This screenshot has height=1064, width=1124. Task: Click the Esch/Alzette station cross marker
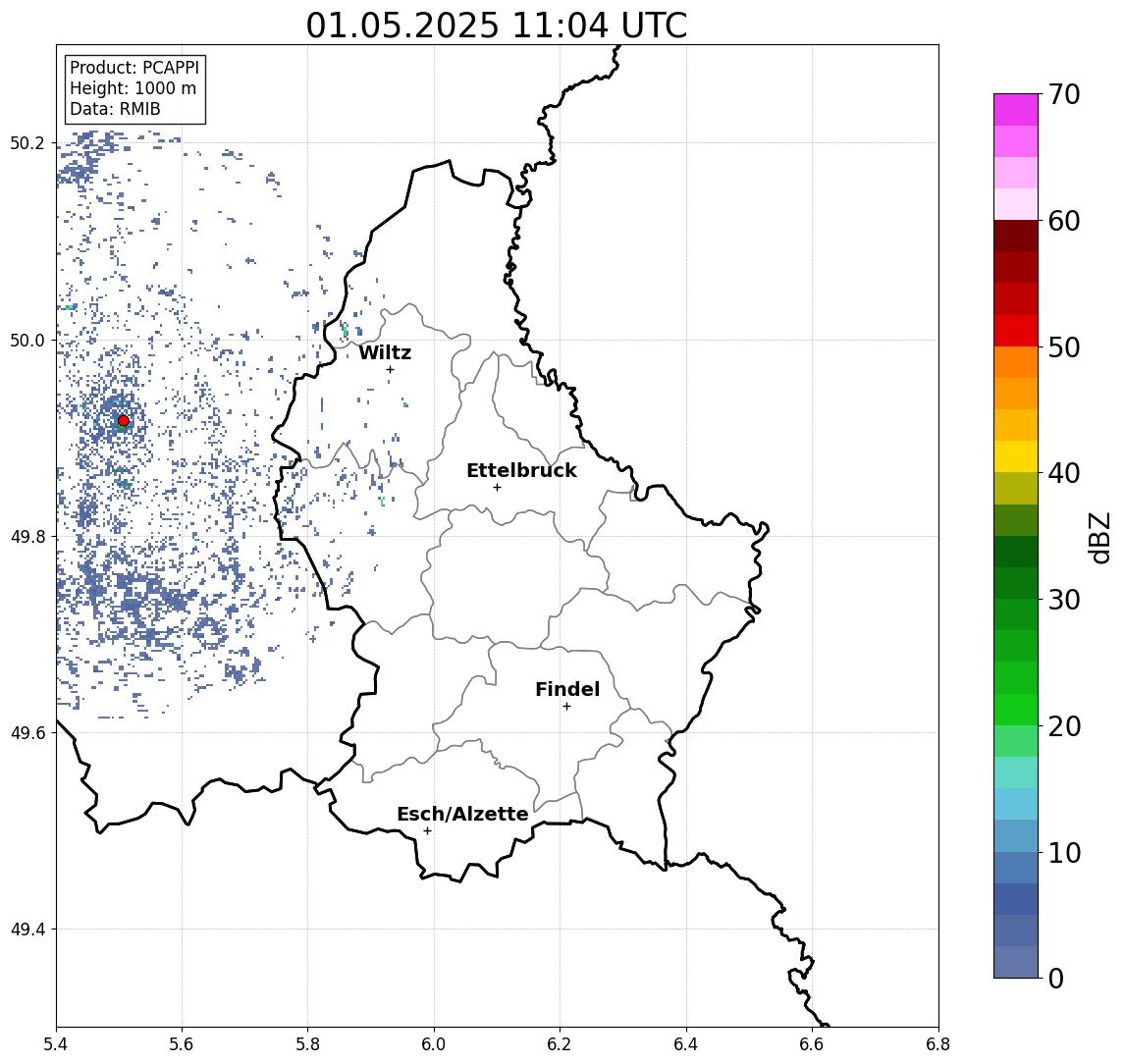[427, 831]
